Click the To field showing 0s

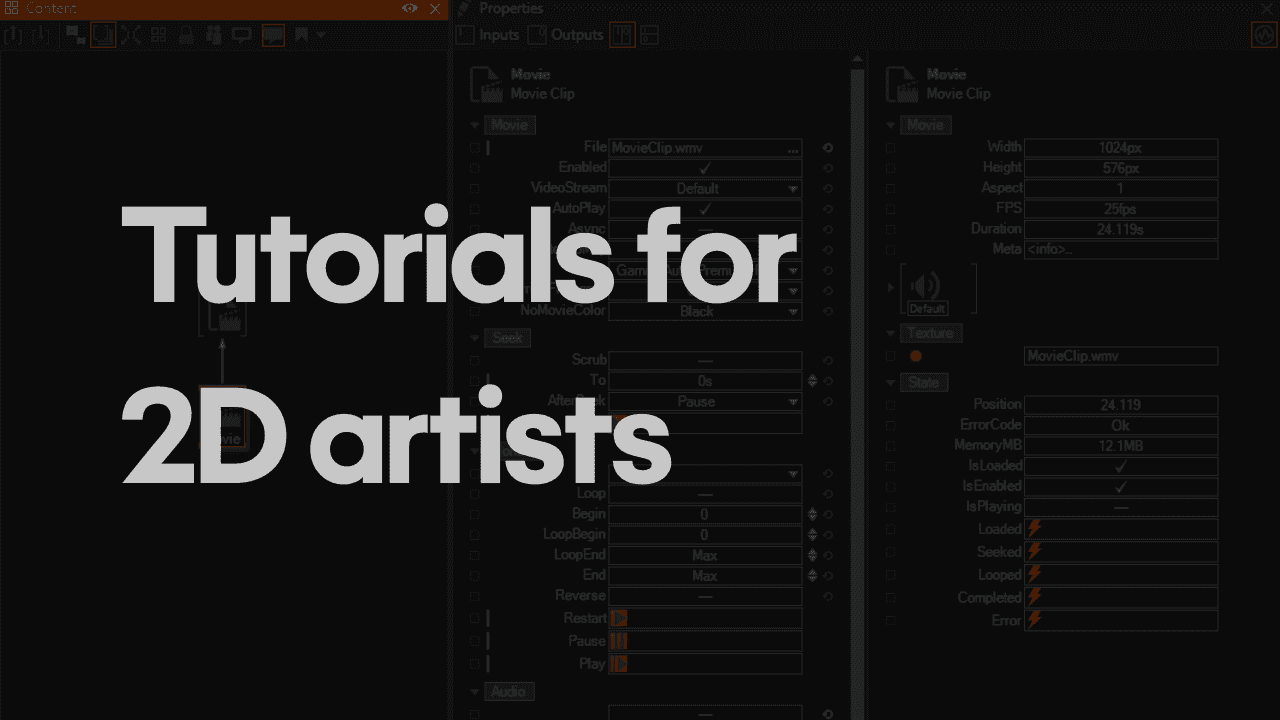(x=705, y=381)
